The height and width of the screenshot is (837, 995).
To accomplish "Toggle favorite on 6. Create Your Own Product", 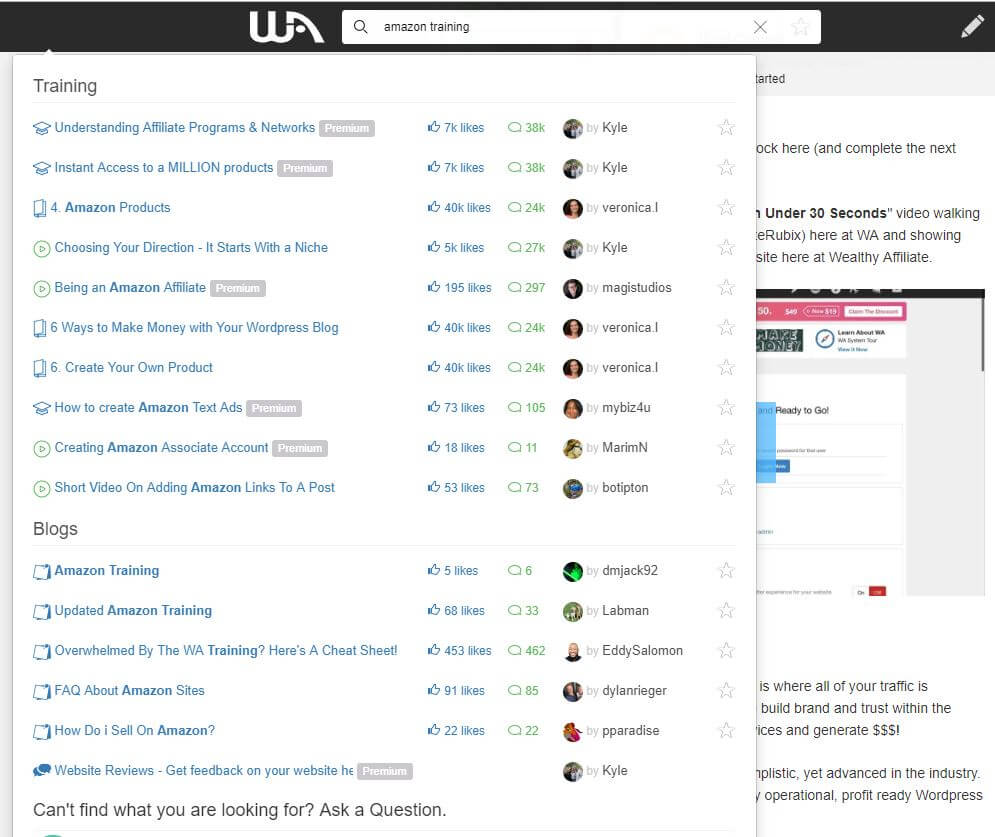I will 726,367.
